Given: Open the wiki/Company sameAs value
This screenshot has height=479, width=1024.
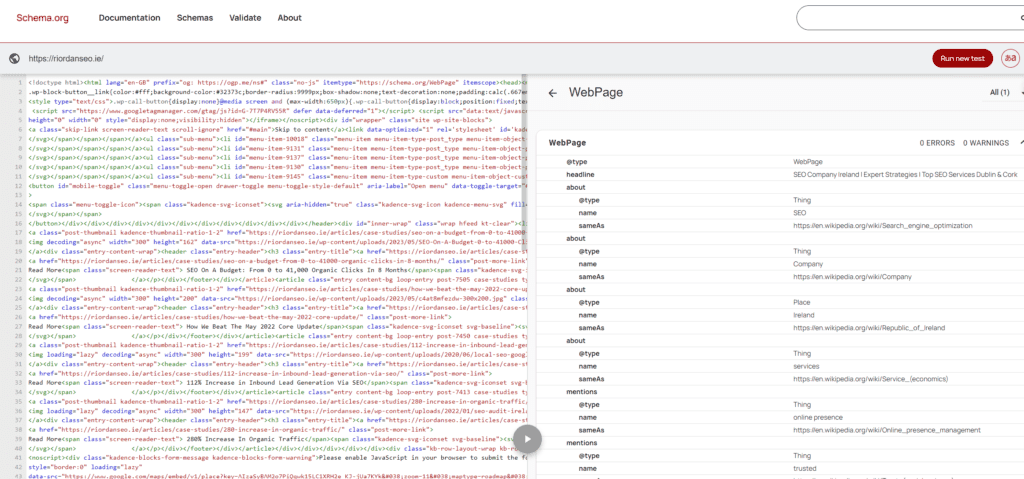Looking at the screenshot, I should (852, 276).
